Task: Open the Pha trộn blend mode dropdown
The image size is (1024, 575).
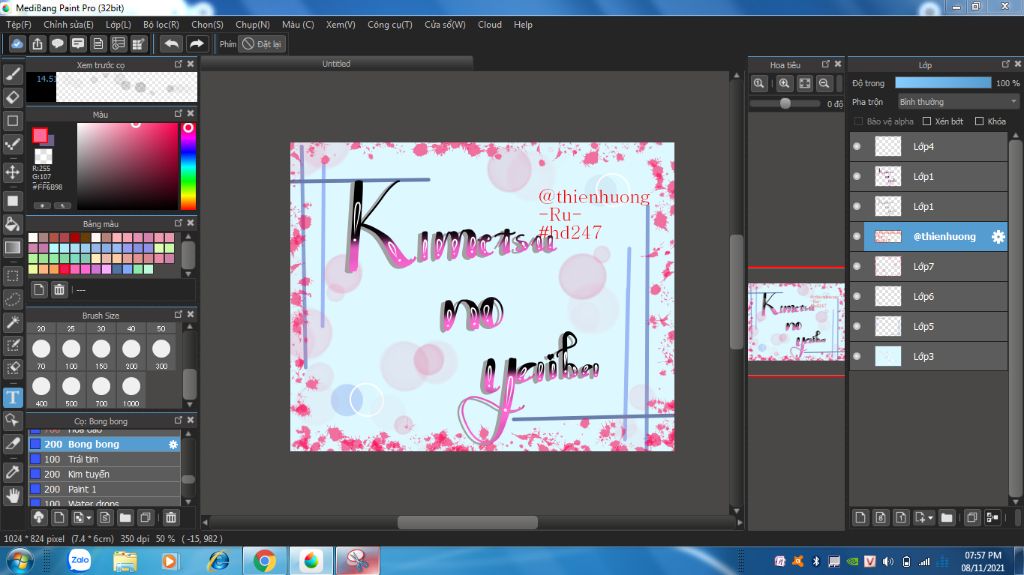Action: [x=958, y=102]
